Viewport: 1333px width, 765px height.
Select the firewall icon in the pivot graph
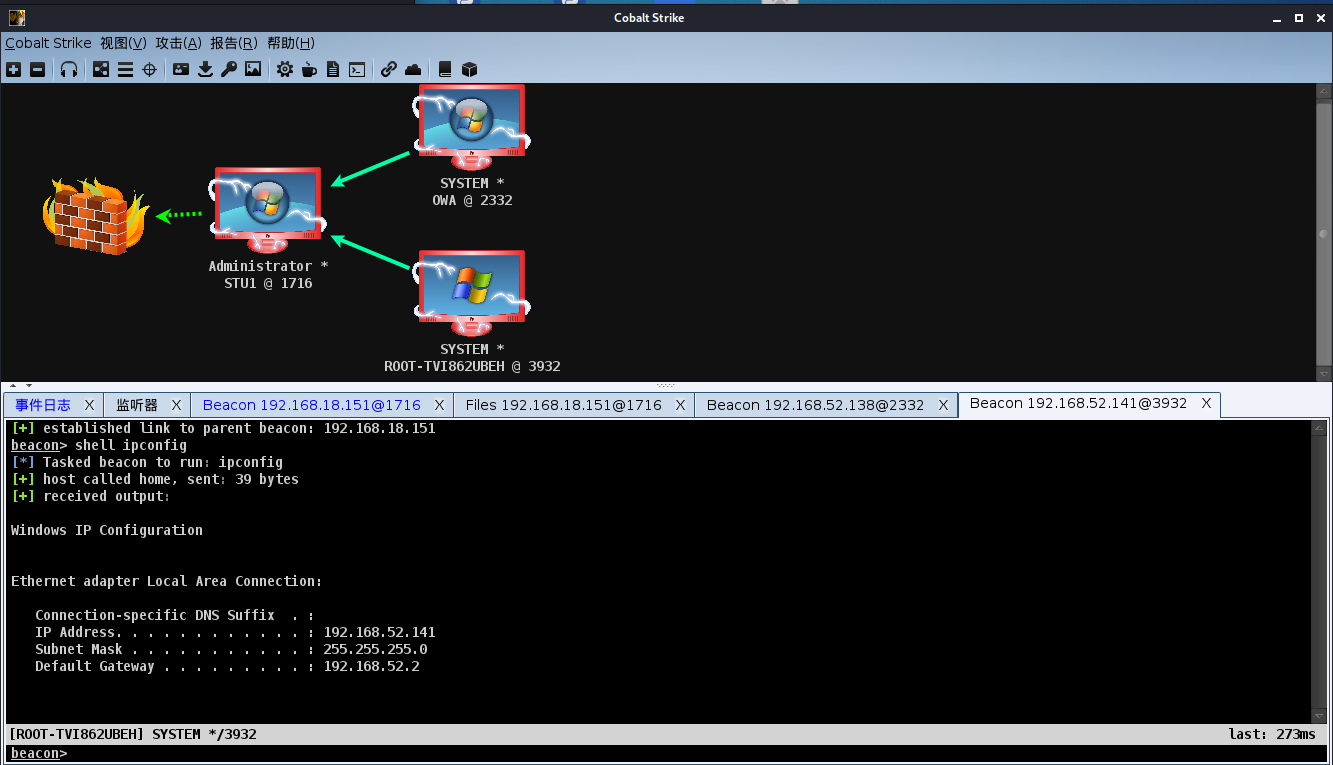[x=95, y=214]
